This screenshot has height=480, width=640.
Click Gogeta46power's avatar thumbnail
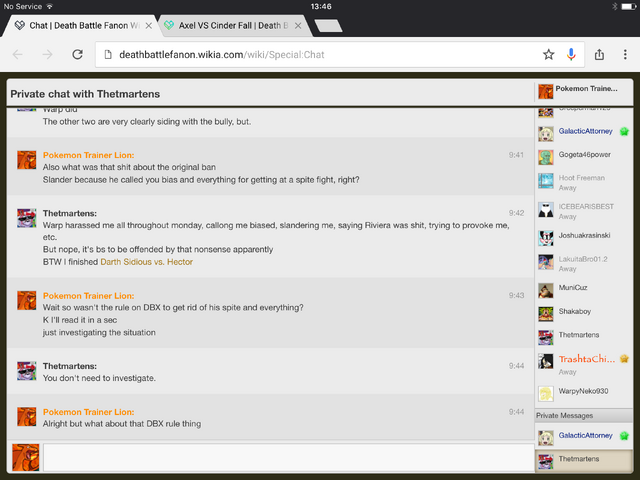coord(546,157)
